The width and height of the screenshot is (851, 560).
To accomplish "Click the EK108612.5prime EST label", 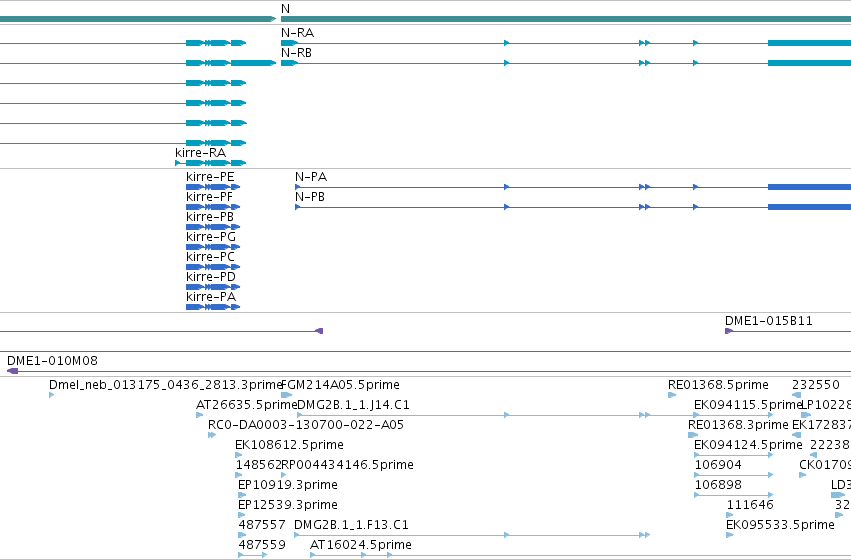I will [x=289, y=445].
